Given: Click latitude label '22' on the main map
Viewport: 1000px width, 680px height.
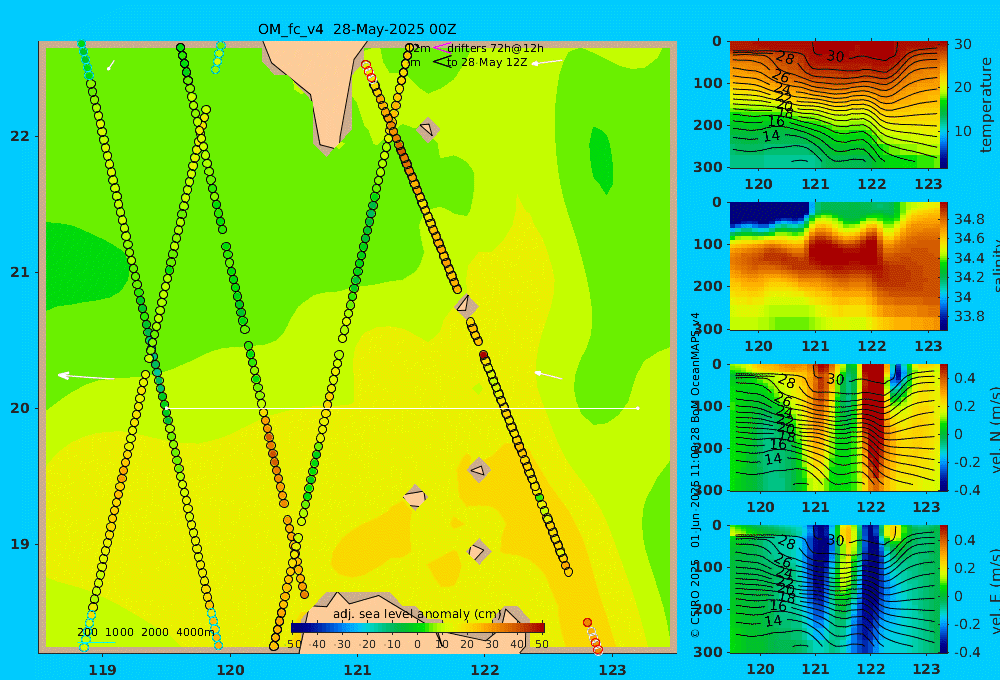Looking at the screenshot, I should click(20, 137).
